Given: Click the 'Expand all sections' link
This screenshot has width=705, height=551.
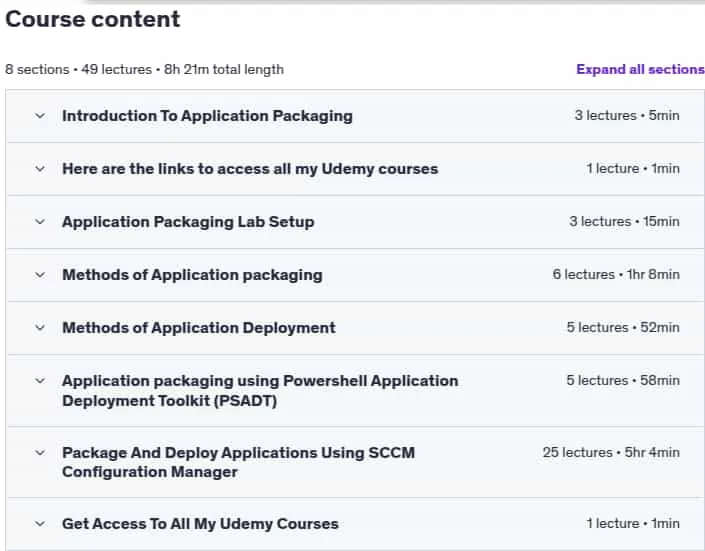Looking at the screenshot, I should pos(640,69).
